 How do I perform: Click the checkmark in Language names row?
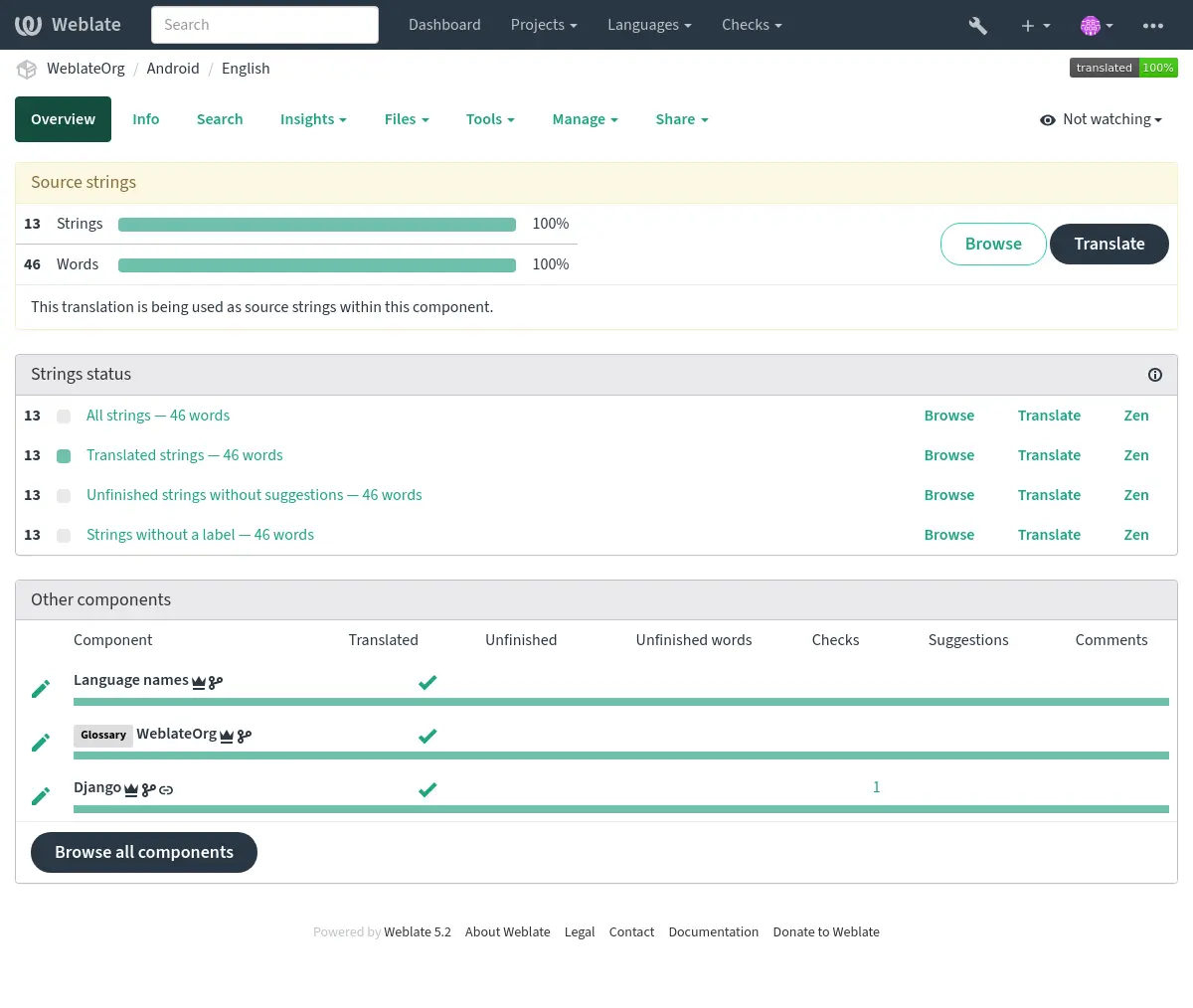(x=427, y=682)
